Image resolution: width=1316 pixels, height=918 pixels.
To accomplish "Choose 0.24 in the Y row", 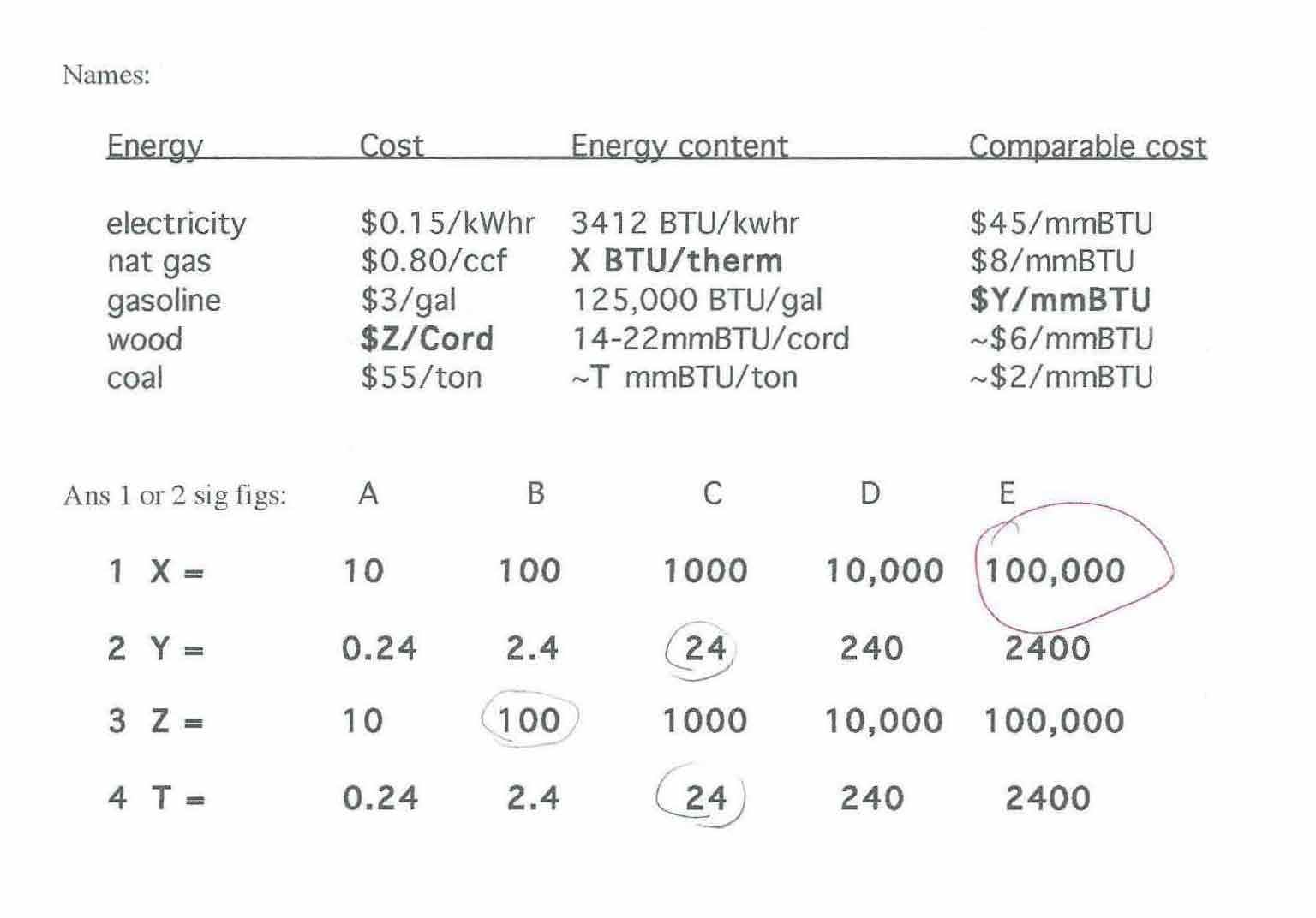I will 379,649.
